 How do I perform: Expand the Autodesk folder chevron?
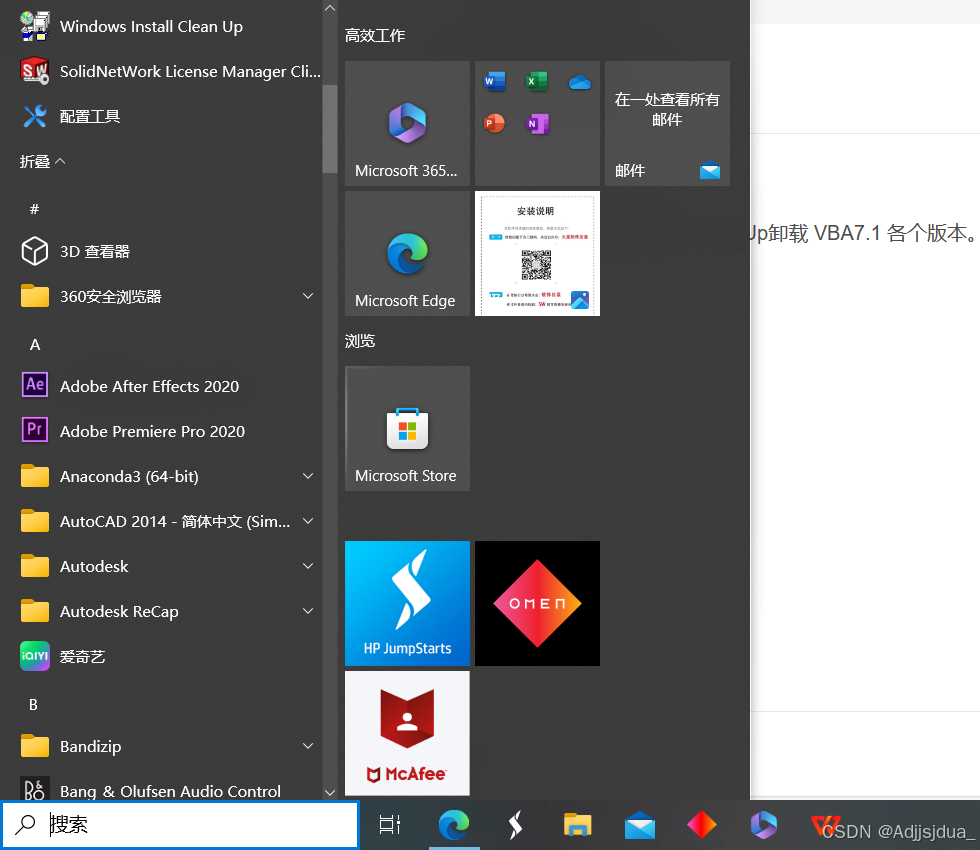pos(308,566)
